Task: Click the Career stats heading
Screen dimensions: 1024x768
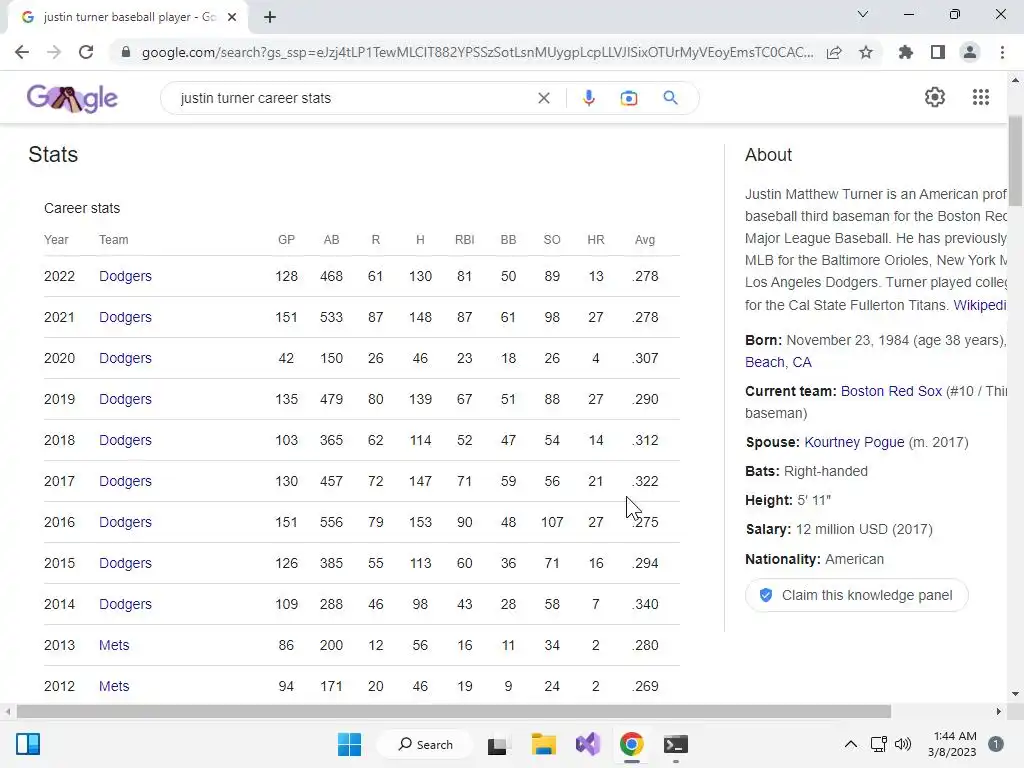Action: point(82,208)
